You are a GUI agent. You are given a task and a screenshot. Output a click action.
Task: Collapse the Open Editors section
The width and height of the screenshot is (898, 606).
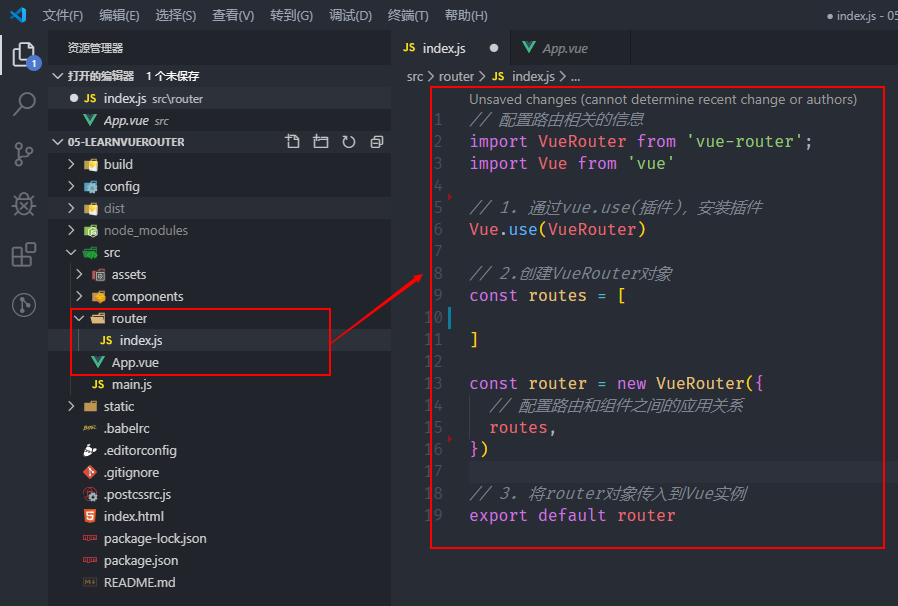click(57, 76)
